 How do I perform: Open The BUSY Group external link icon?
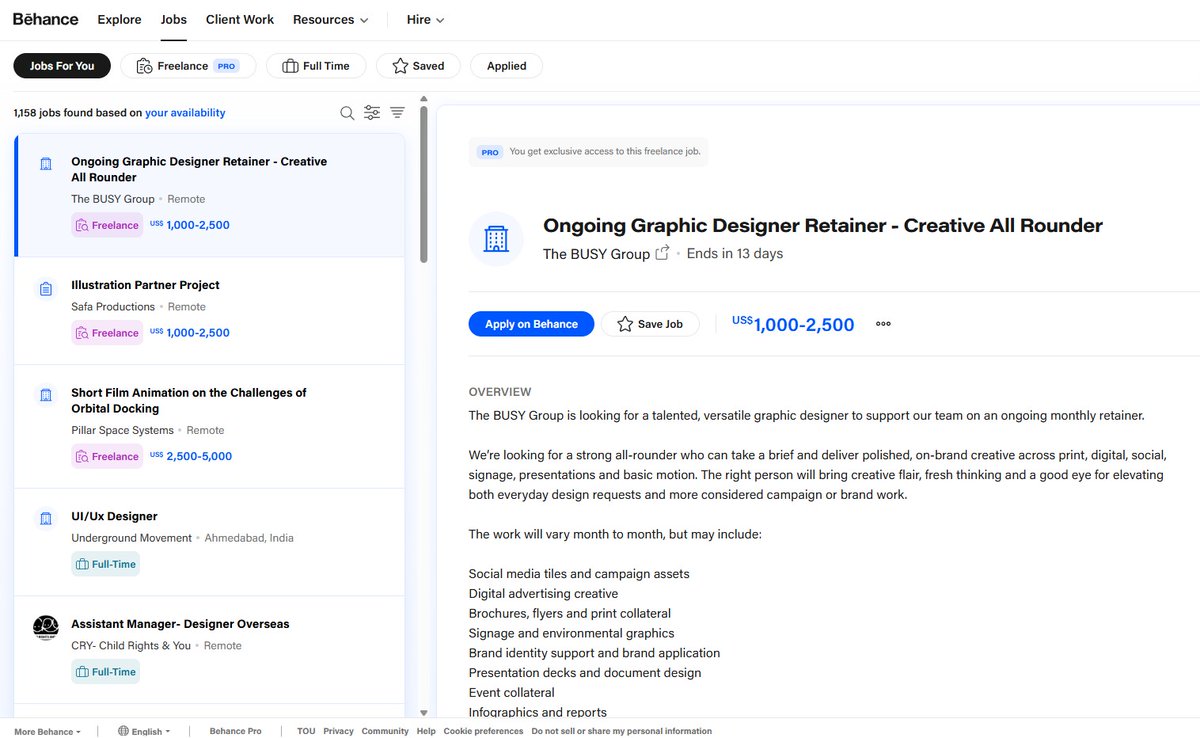662,254
